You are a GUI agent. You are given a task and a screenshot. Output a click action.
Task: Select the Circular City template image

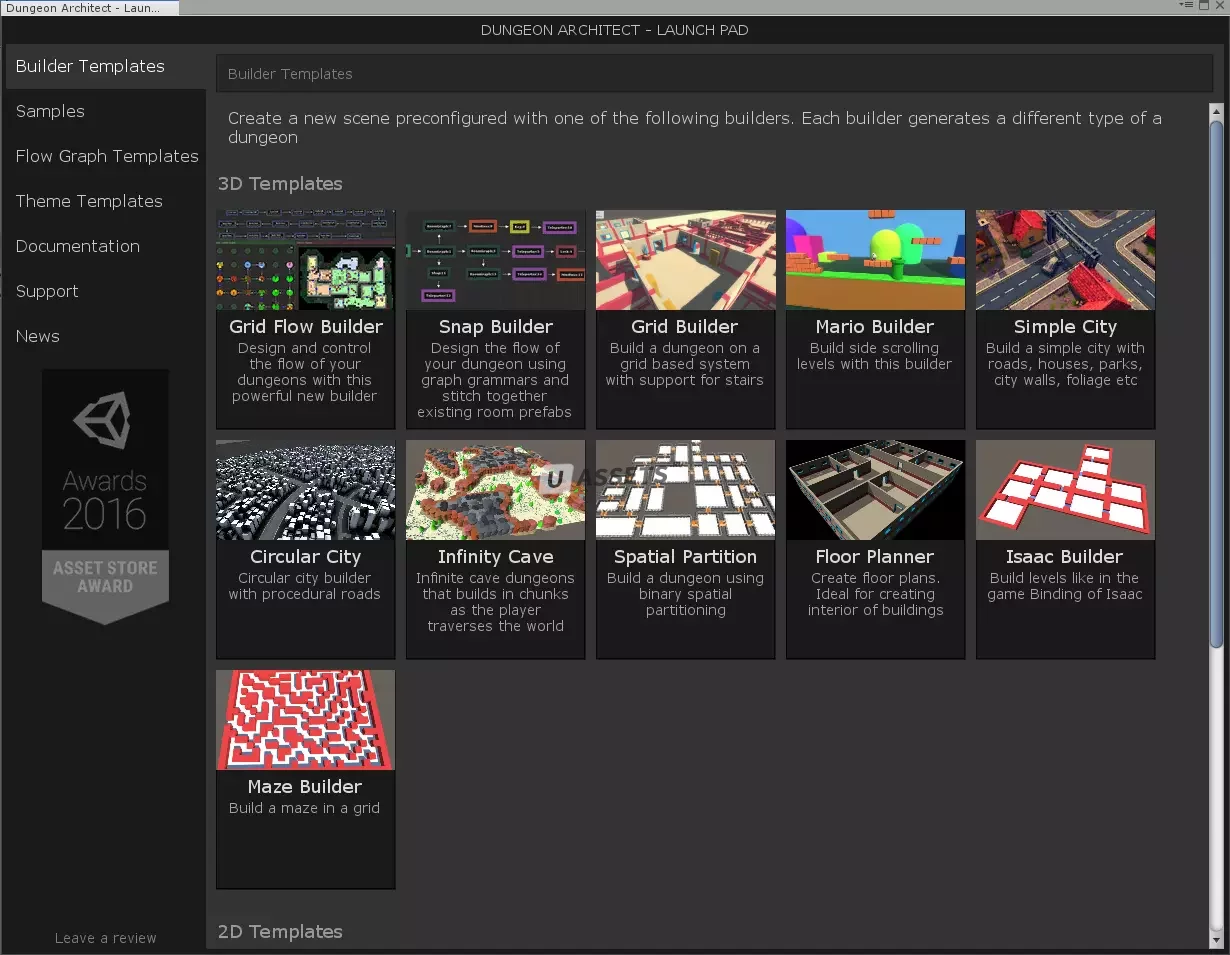pyautogui.click(x=306, y=490)
